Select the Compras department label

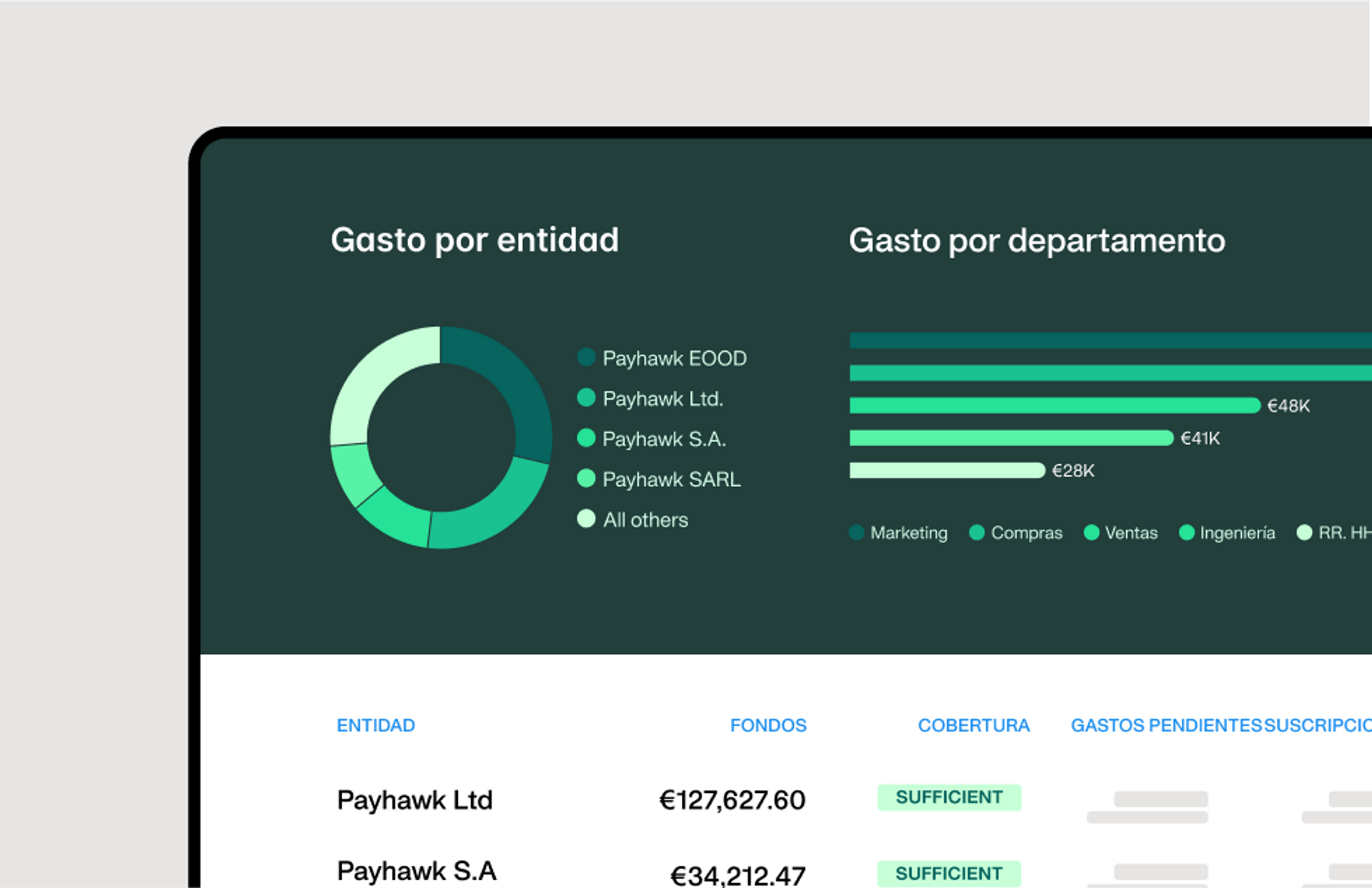[1027, 533]
